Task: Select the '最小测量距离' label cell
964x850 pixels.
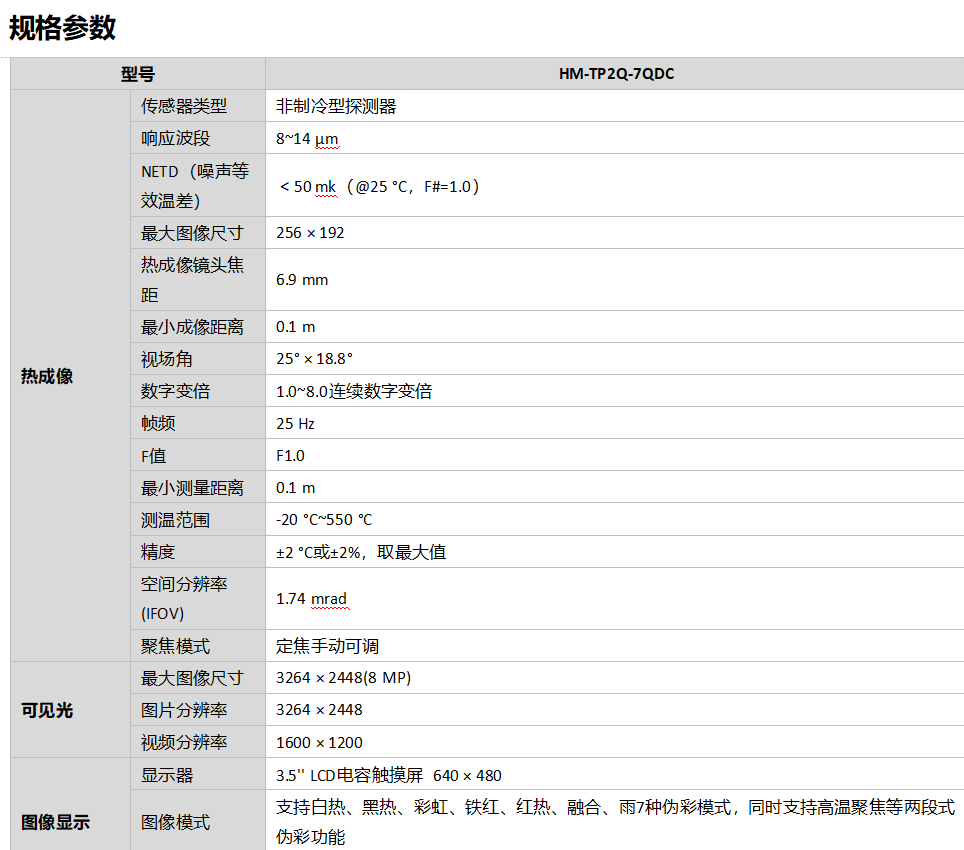Action: click(198, 487)
